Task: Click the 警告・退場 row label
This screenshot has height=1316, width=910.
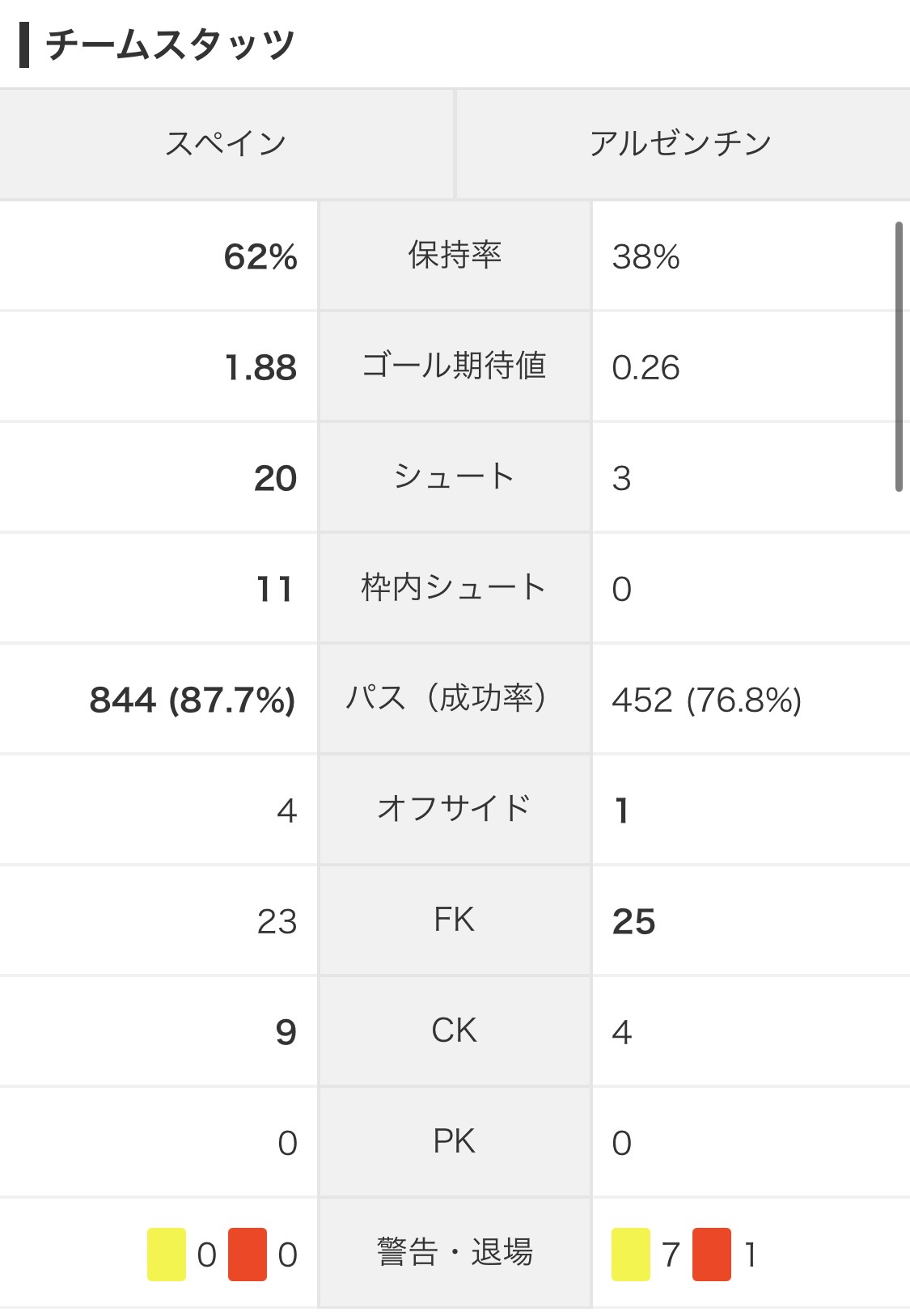Action: coord(455,1252)
